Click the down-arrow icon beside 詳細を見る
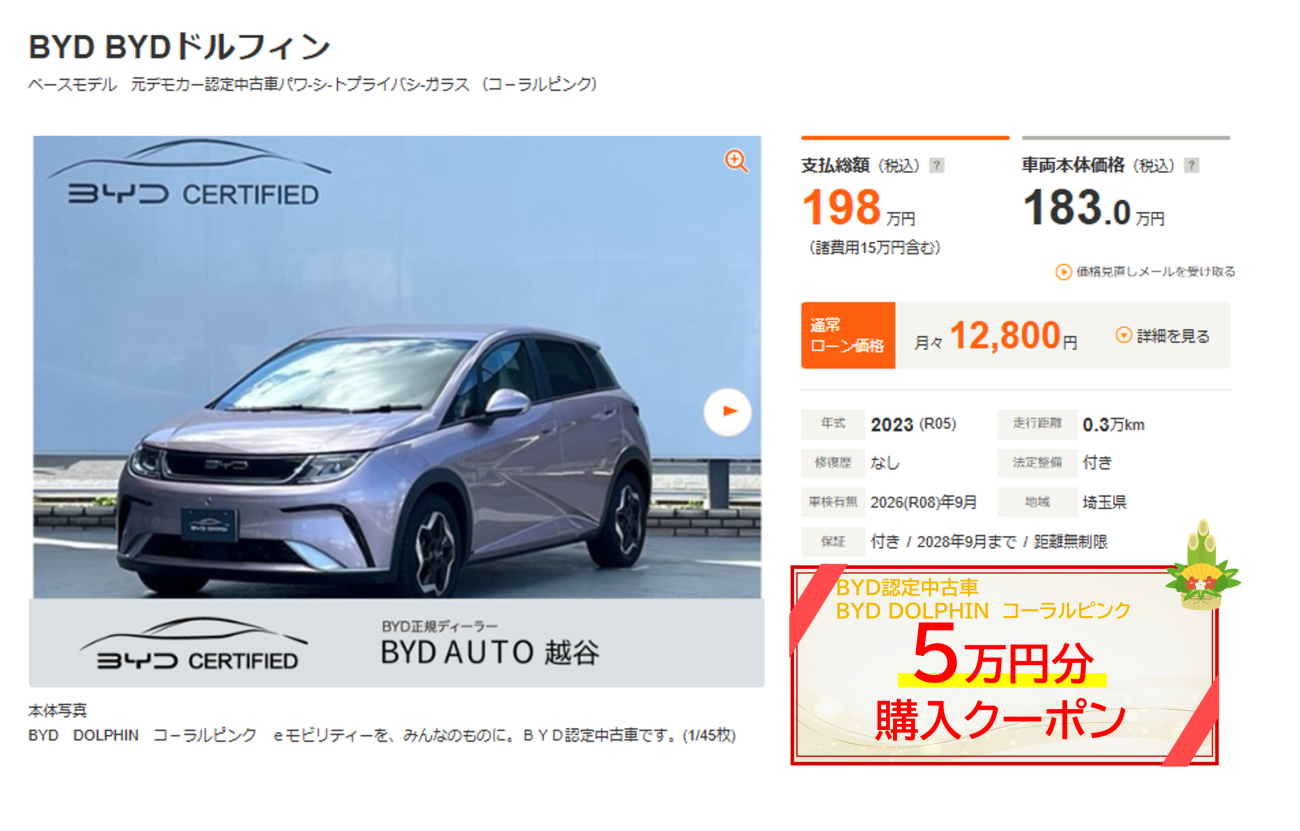Screen dimensions: 1300x831 pyautogui.click(x=1123, y=336)
